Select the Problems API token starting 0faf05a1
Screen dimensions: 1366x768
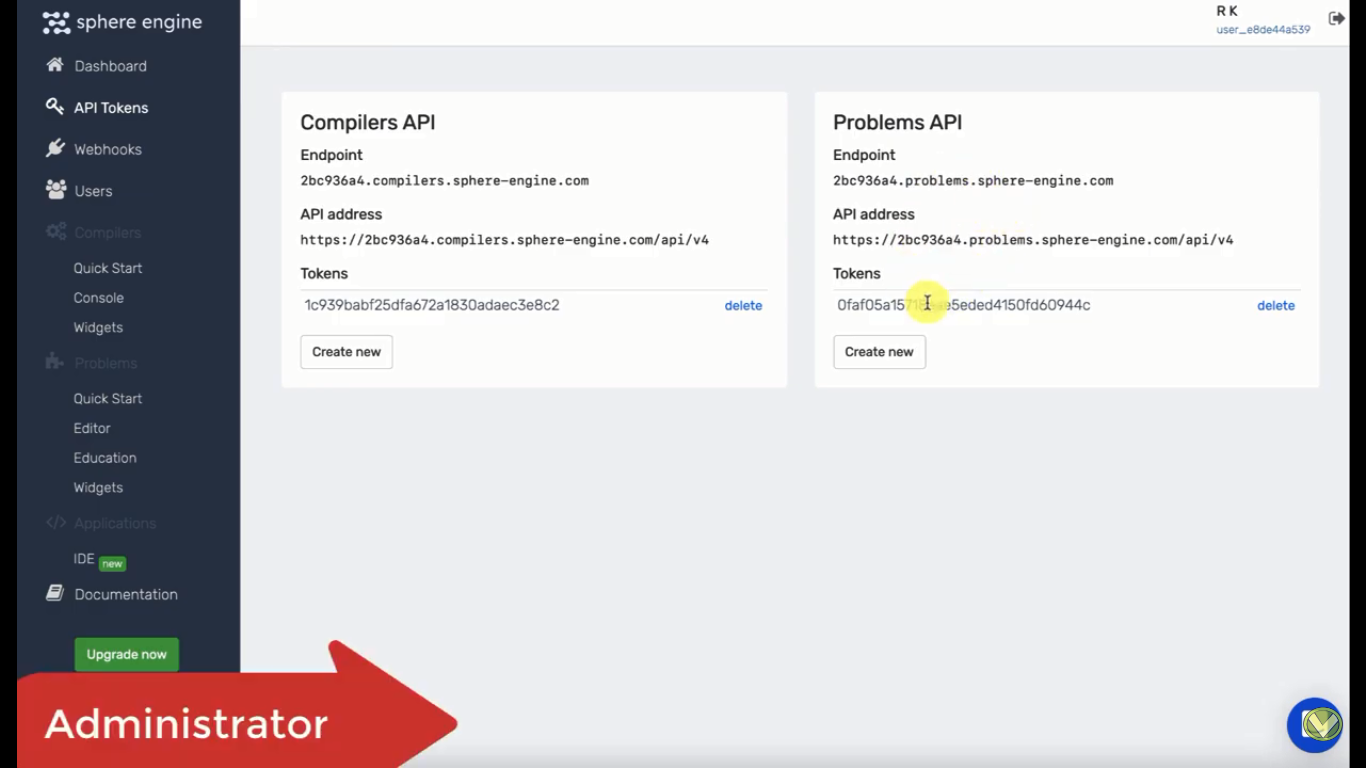coord(964,305)
